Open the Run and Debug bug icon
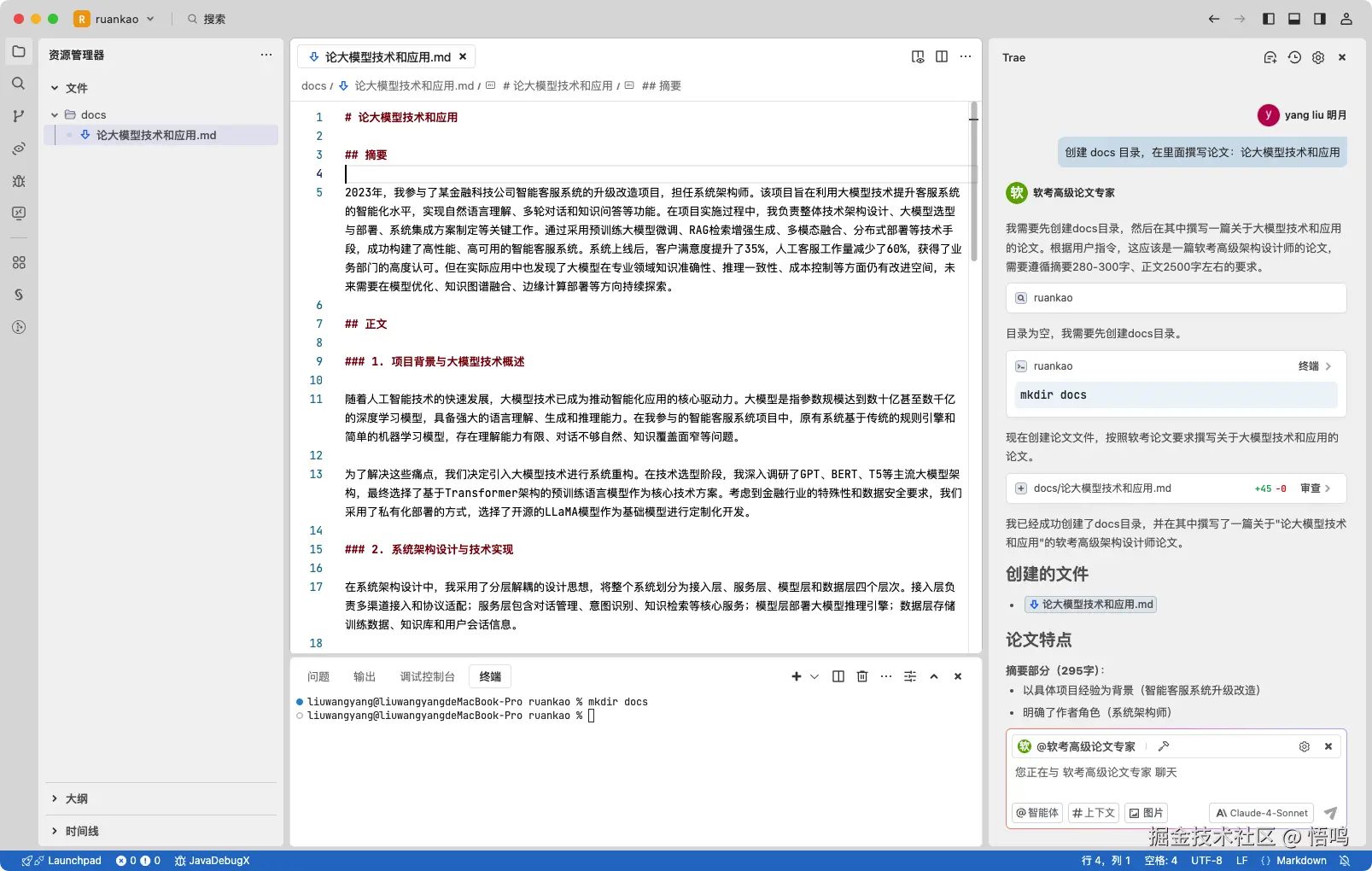1372x871 pixels. 19,181
